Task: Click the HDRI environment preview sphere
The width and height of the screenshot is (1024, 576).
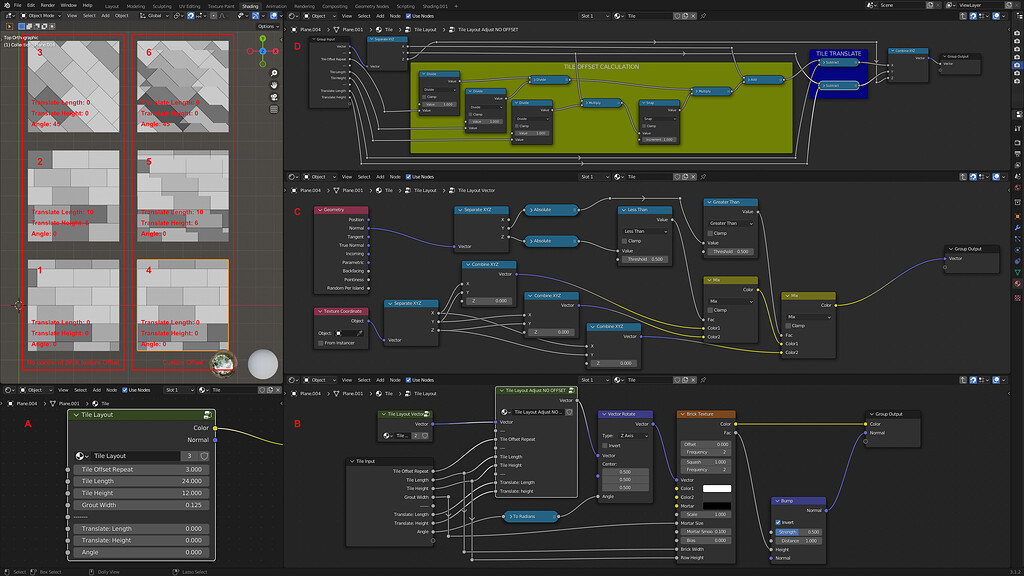Action: [222, 363]
